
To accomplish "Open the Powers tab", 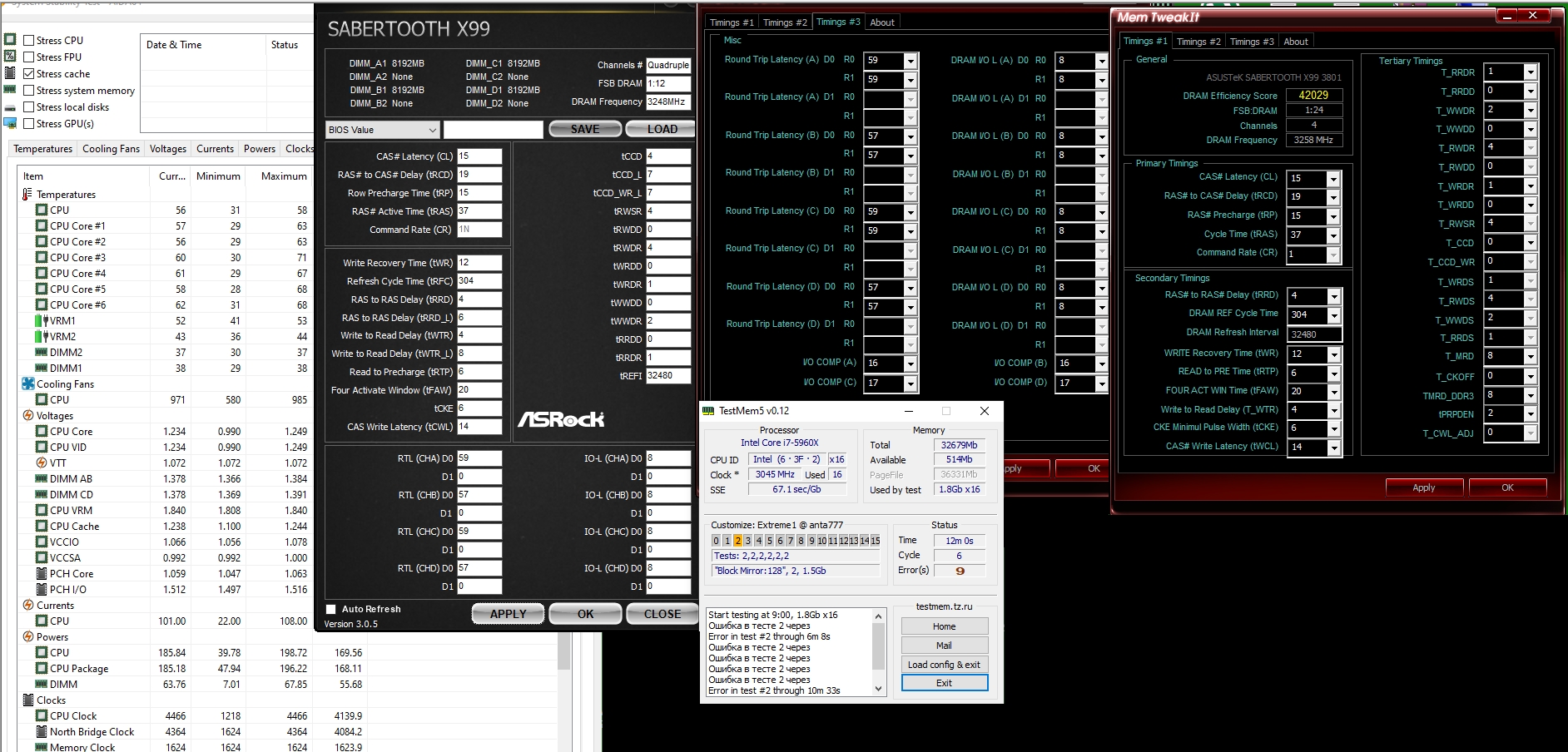I will 260,149.
